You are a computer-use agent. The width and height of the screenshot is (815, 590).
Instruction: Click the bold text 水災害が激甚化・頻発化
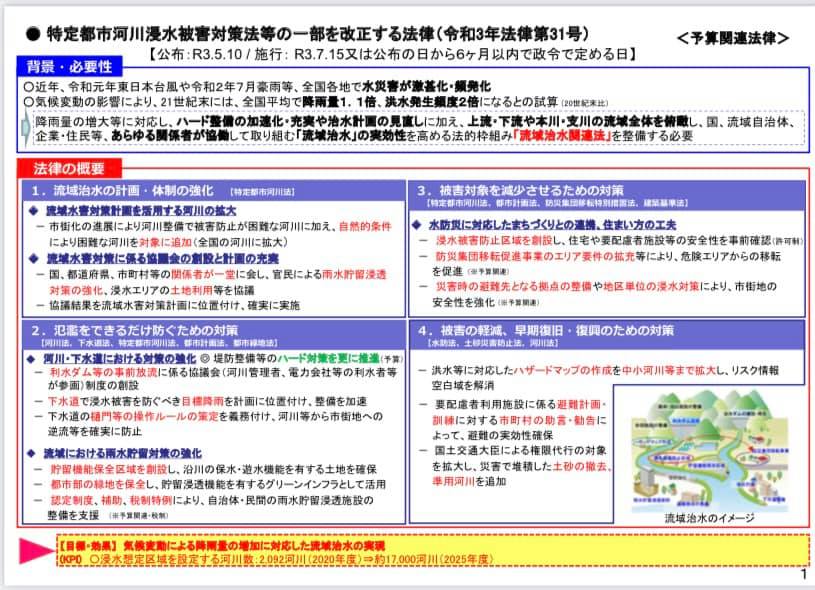pos(426,86)
